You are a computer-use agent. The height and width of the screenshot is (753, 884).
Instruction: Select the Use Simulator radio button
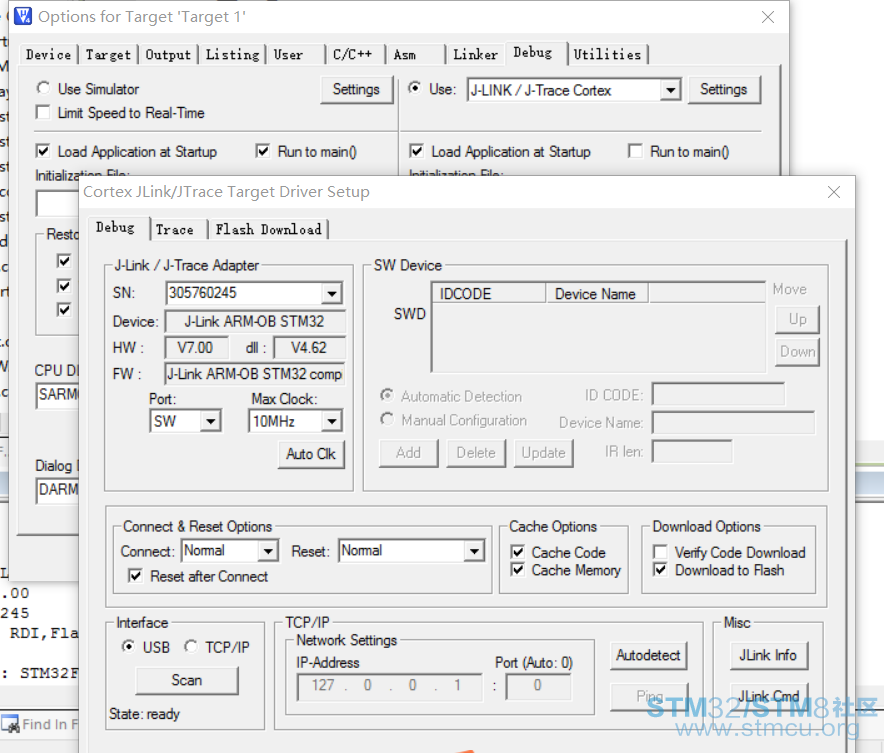[43, 88]
